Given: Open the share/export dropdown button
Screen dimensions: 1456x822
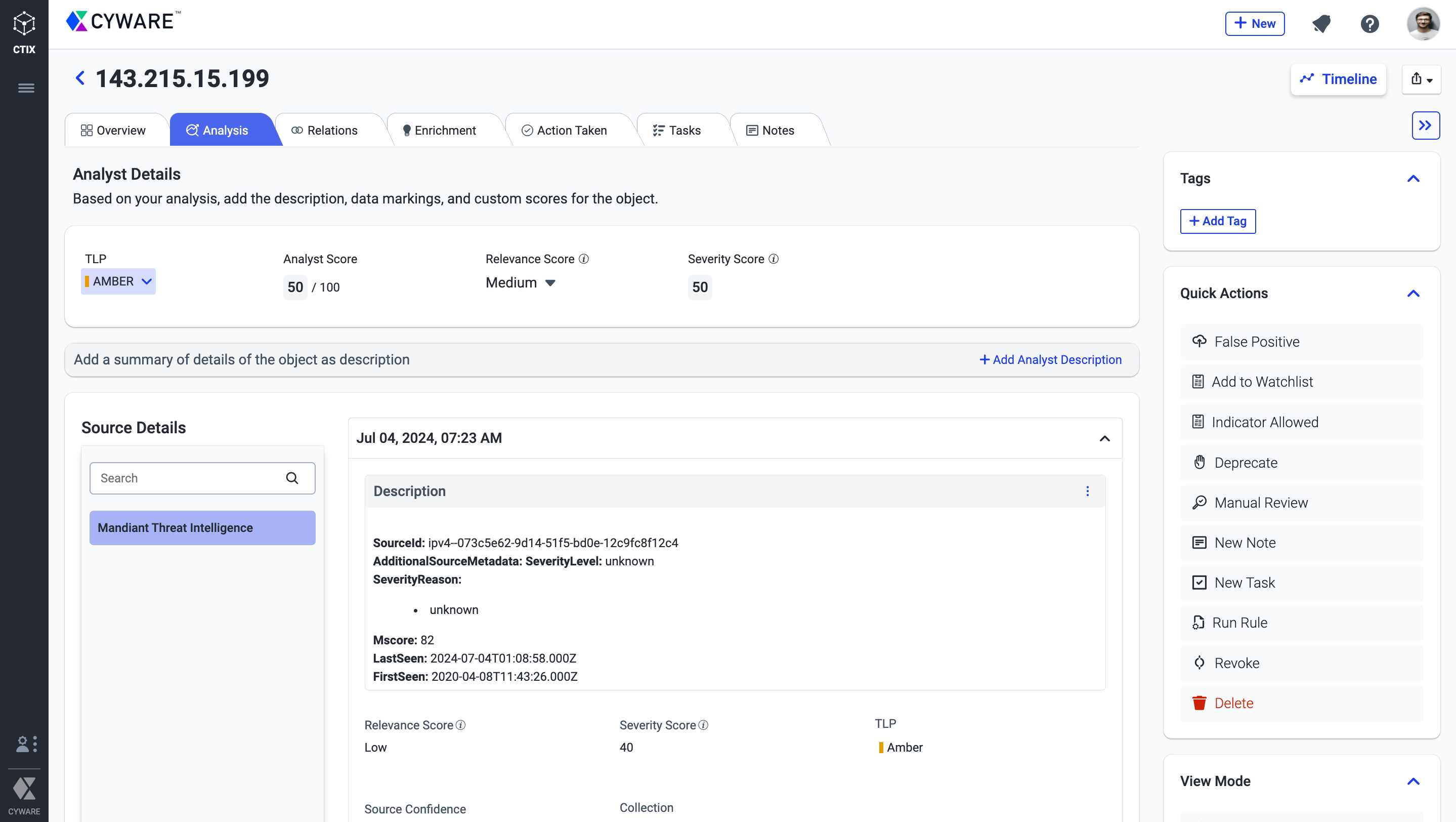Looking at the screenshot, I should tap(1421, 79).
